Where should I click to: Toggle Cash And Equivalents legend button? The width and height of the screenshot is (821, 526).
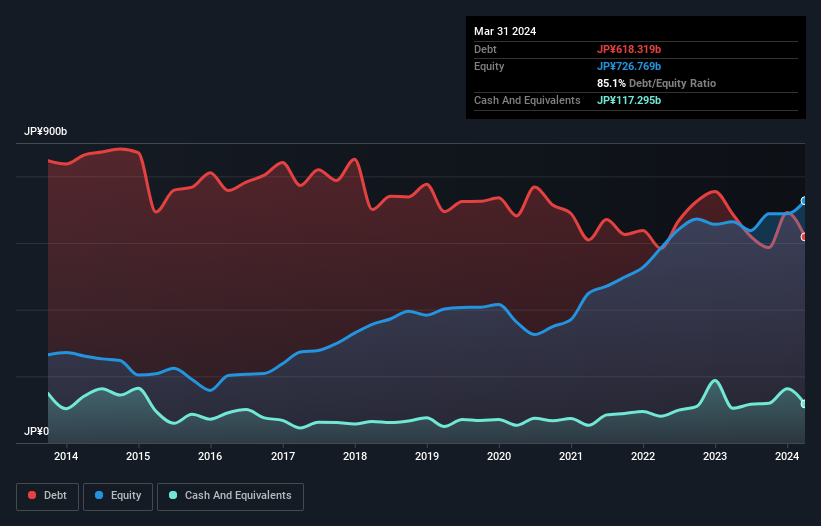[x=230, y=496]
